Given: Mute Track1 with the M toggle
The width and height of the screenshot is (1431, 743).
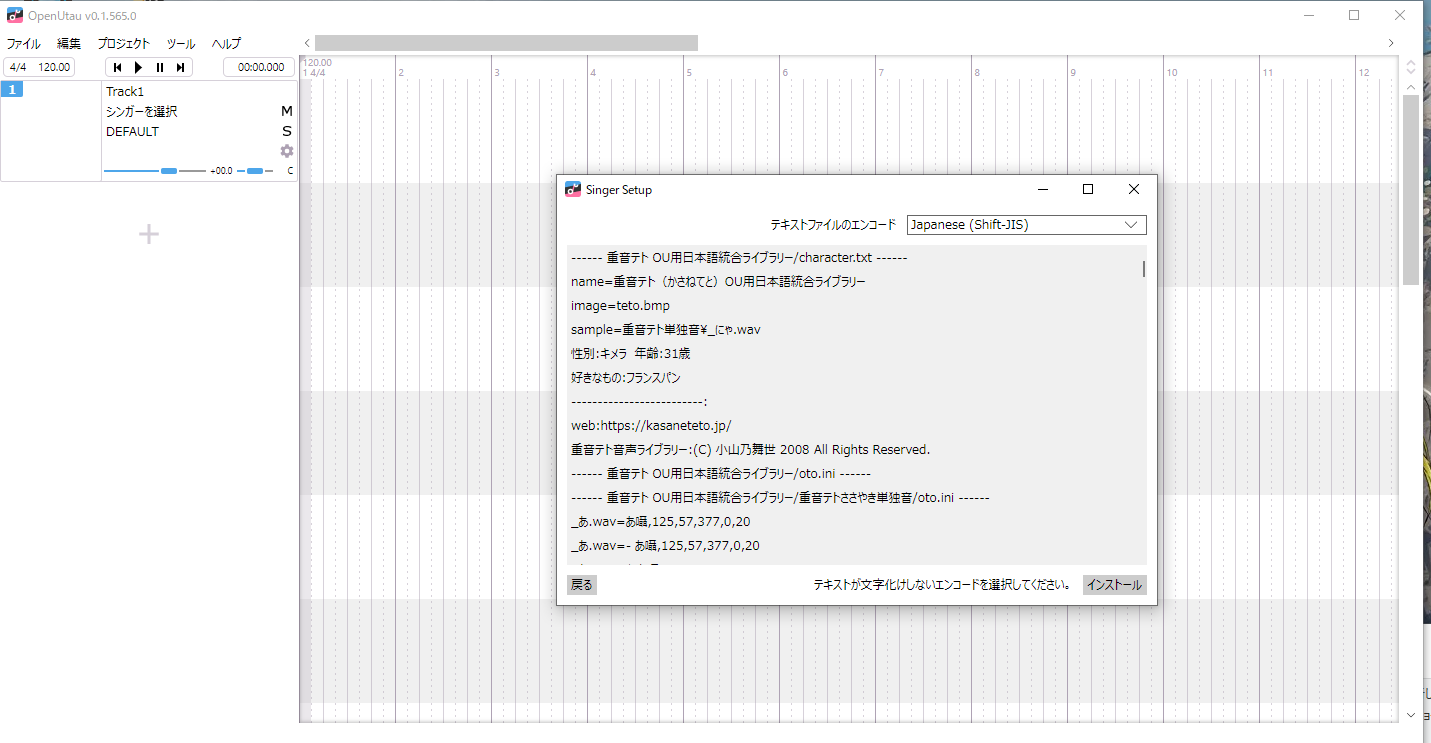Looking at the screenshot, I should (x=286, y=111).
